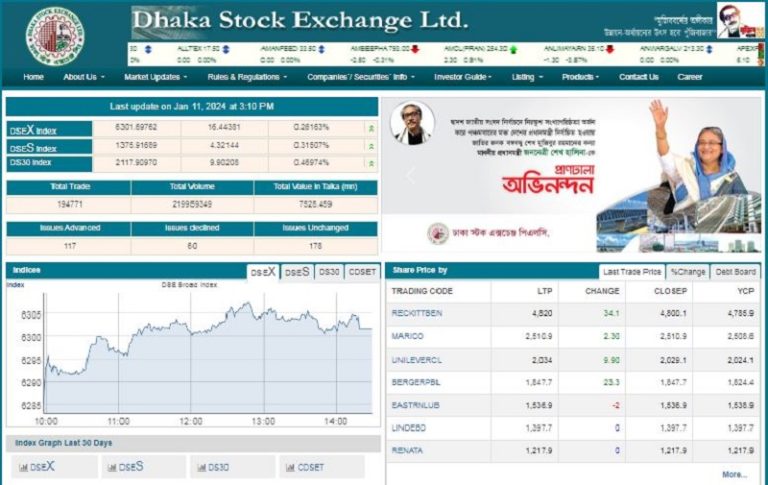Select the DSES indices chart tab
Image resolution: width=768 pixels, height=485 pixels.
297,272
